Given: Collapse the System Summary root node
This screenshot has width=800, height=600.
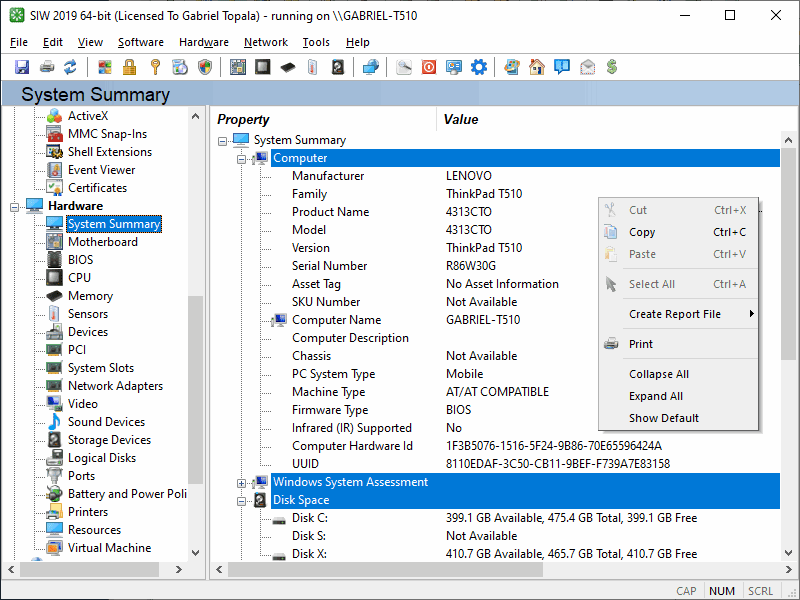Looking at the screenshot, I should tap(222, 141).
